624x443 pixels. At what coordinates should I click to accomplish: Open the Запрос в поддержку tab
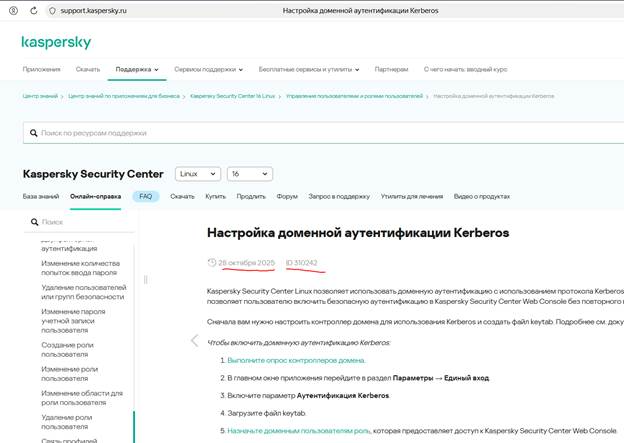point(339,196)
